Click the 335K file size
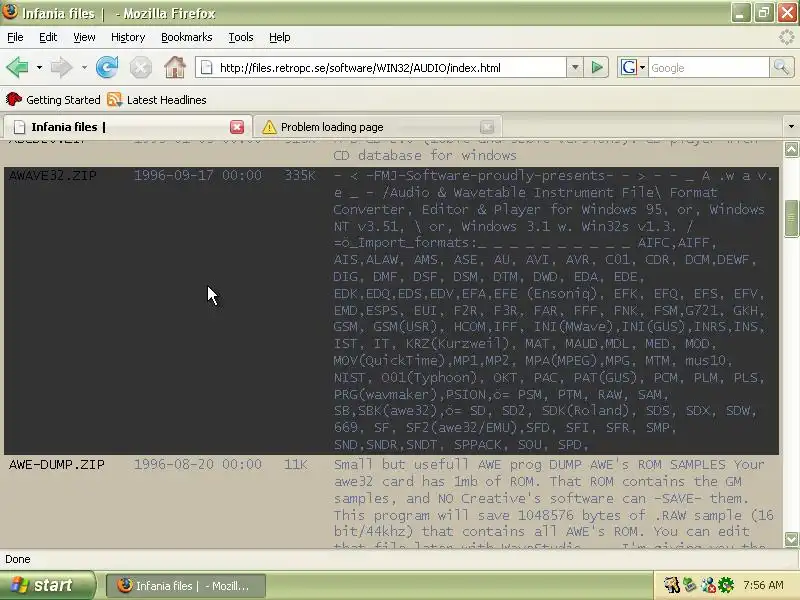 [299, 176]
